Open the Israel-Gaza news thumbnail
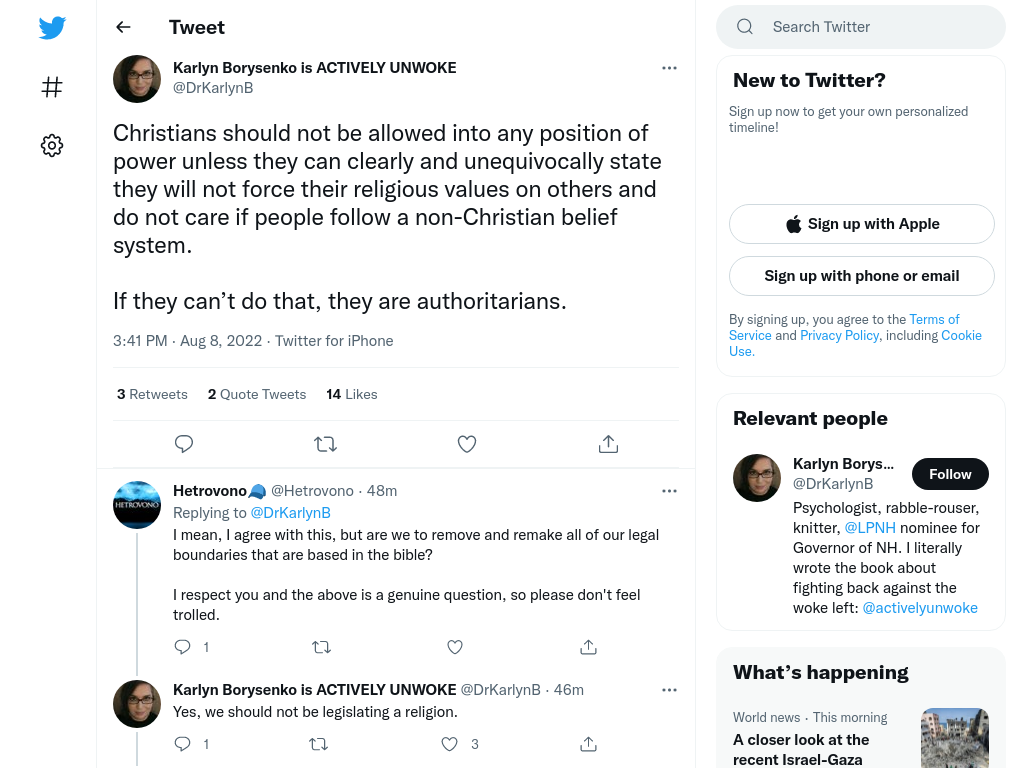The image size is (1024, 768). (x=955, y=738)
